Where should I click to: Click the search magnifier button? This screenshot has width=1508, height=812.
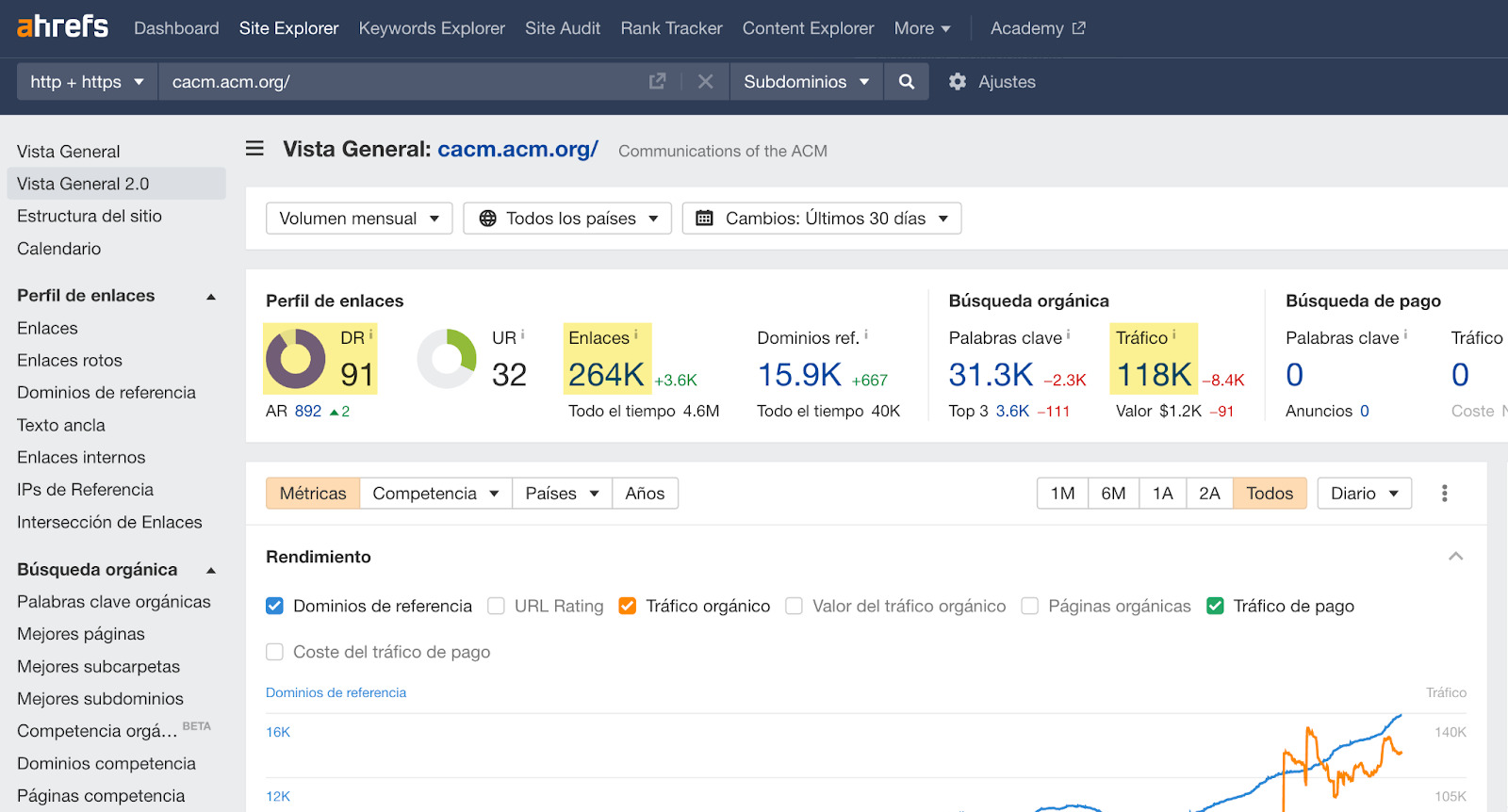[x=907, y=82]
